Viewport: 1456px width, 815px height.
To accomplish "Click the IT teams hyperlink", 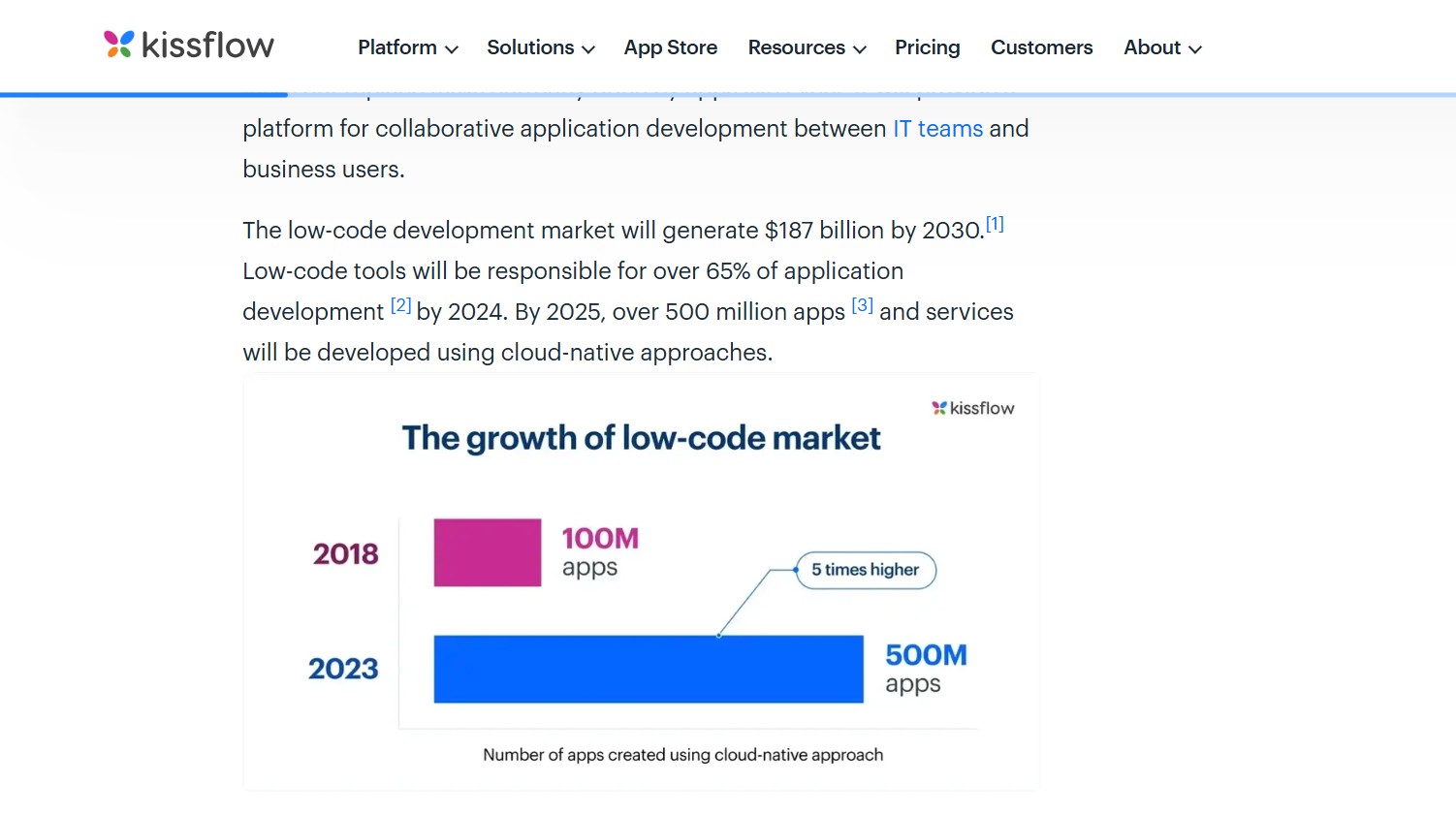I will (x=936, y=128).
